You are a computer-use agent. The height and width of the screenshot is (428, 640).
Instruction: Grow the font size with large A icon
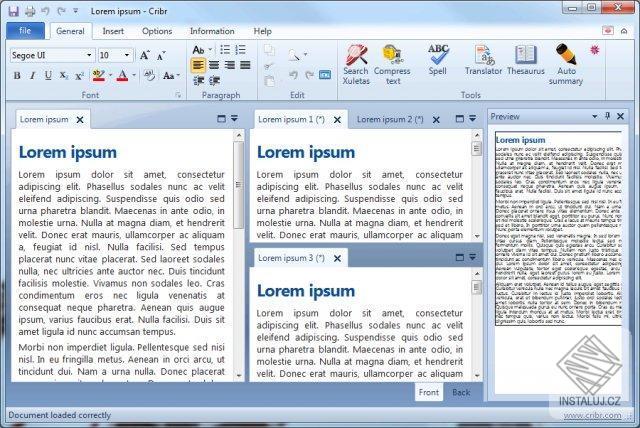(144, 55)
